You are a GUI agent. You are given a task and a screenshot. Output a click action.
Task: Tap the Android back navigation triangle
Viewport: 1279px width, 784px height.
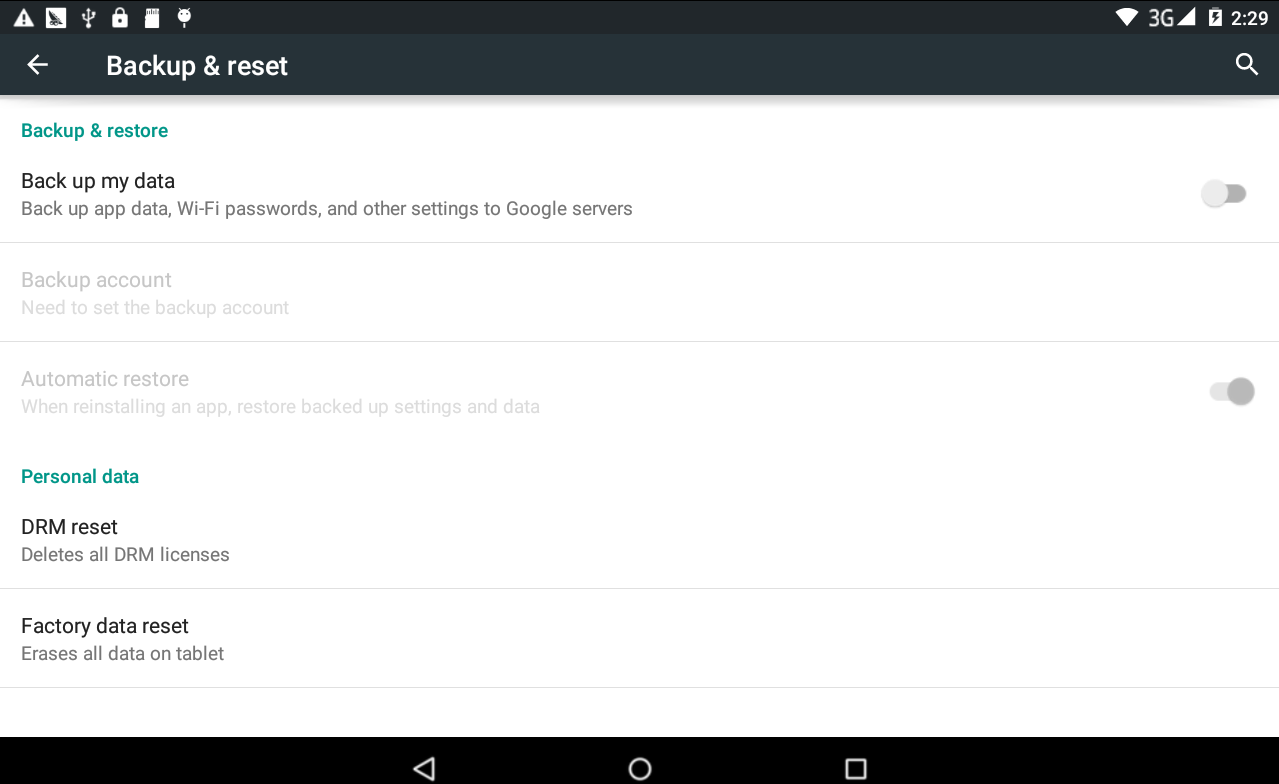424,768
